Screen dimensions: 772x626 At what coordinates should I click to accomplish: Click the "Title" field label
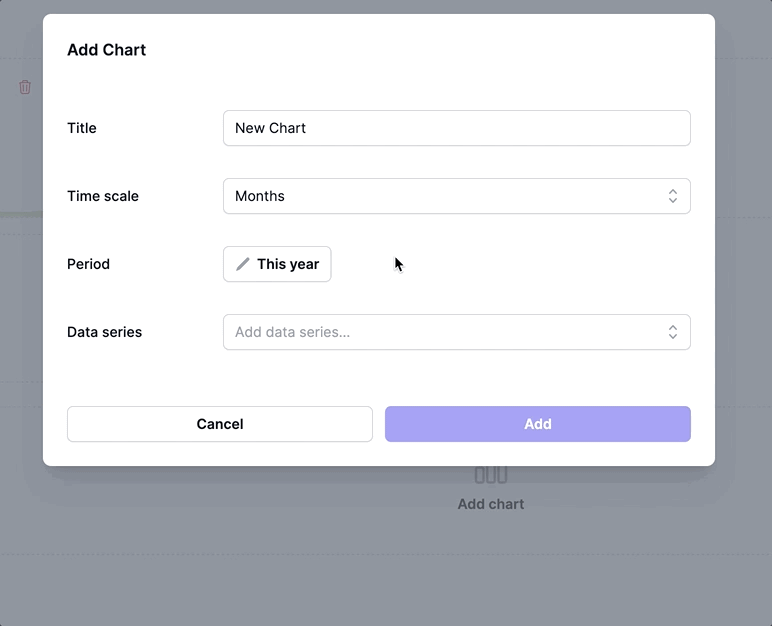click(x=82, y=128)
